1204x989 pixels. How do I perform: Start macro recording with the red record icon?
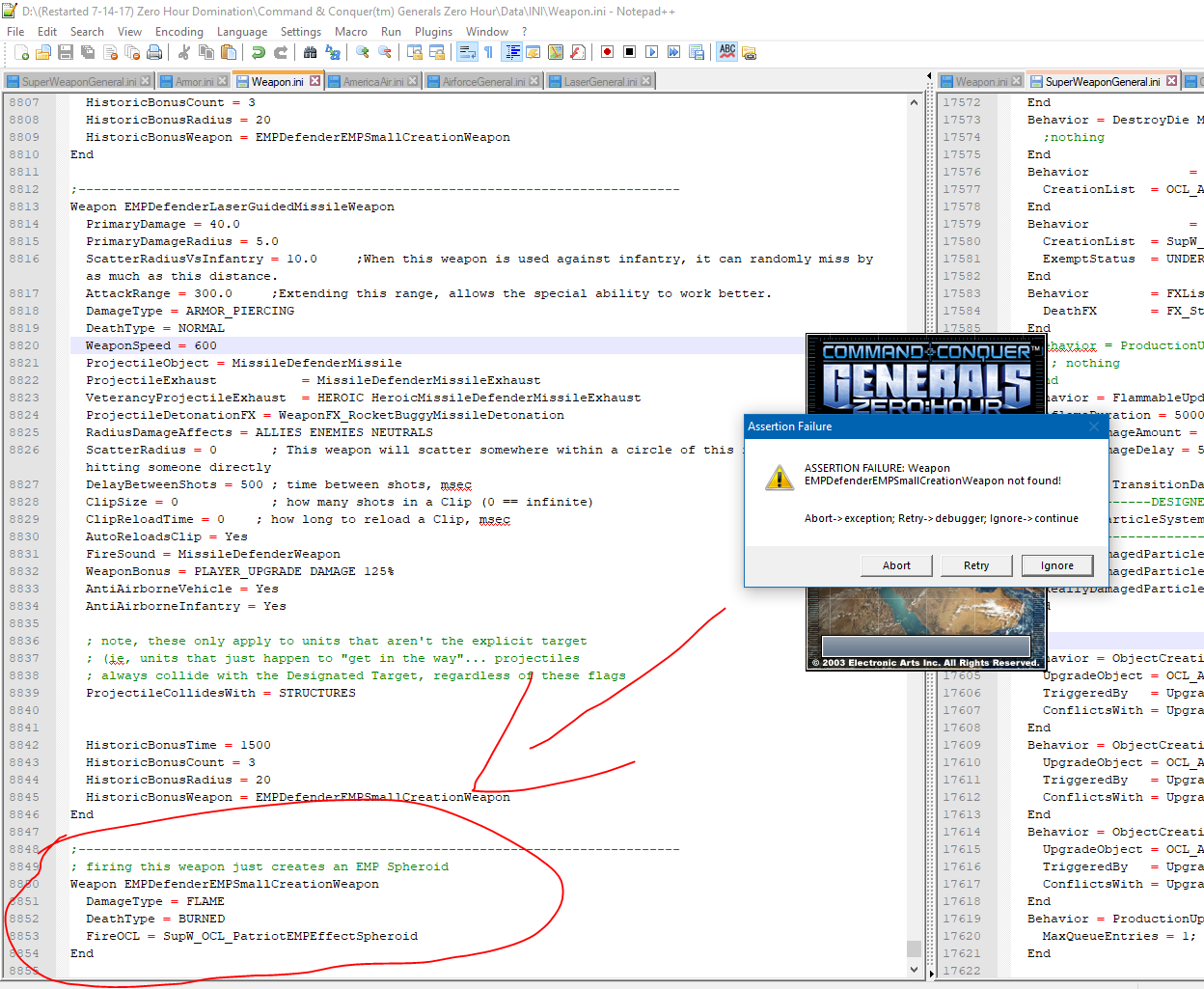(607, 52)
